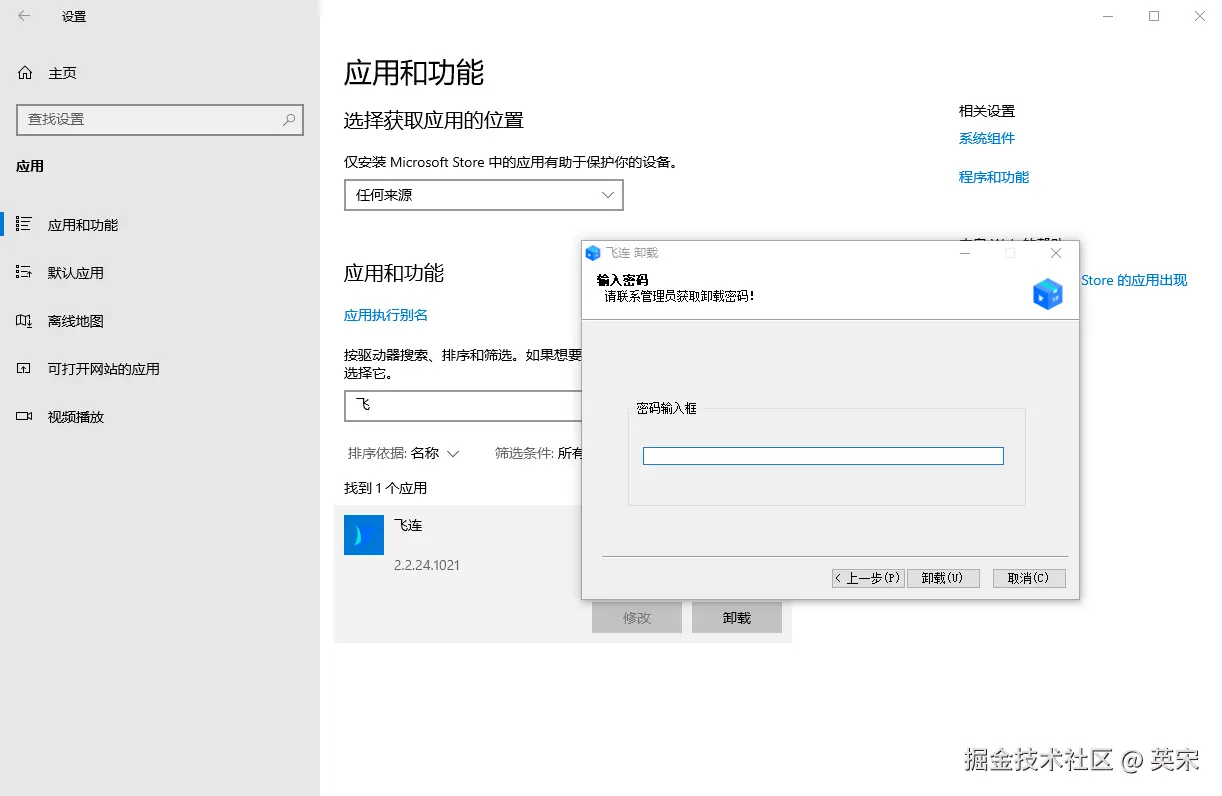Click the 飞连 app name in list
Screen dimensions: 1222x796
(408, 525)
